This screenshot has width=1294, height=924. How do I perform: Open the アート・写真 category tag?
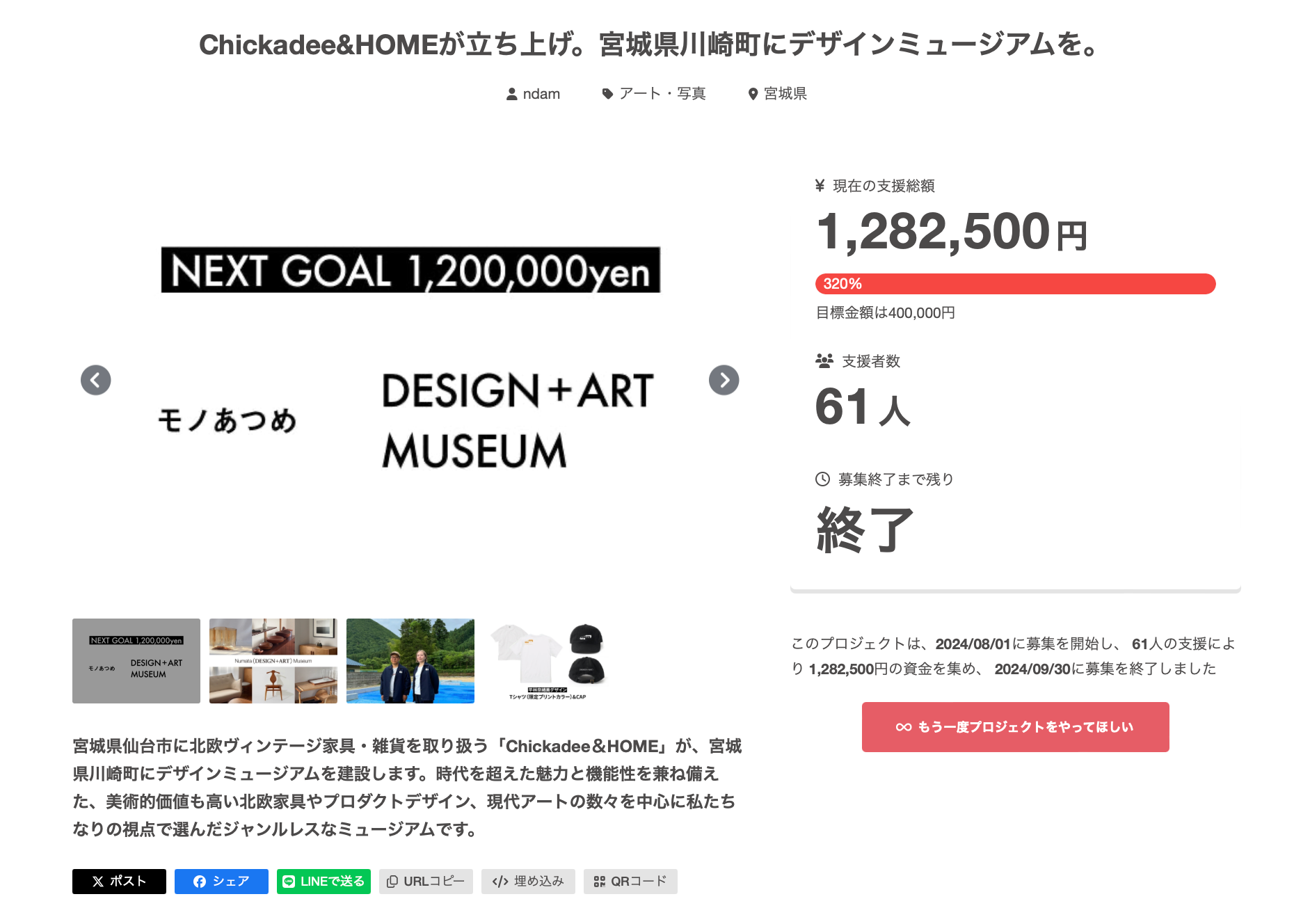click(654, 94)
